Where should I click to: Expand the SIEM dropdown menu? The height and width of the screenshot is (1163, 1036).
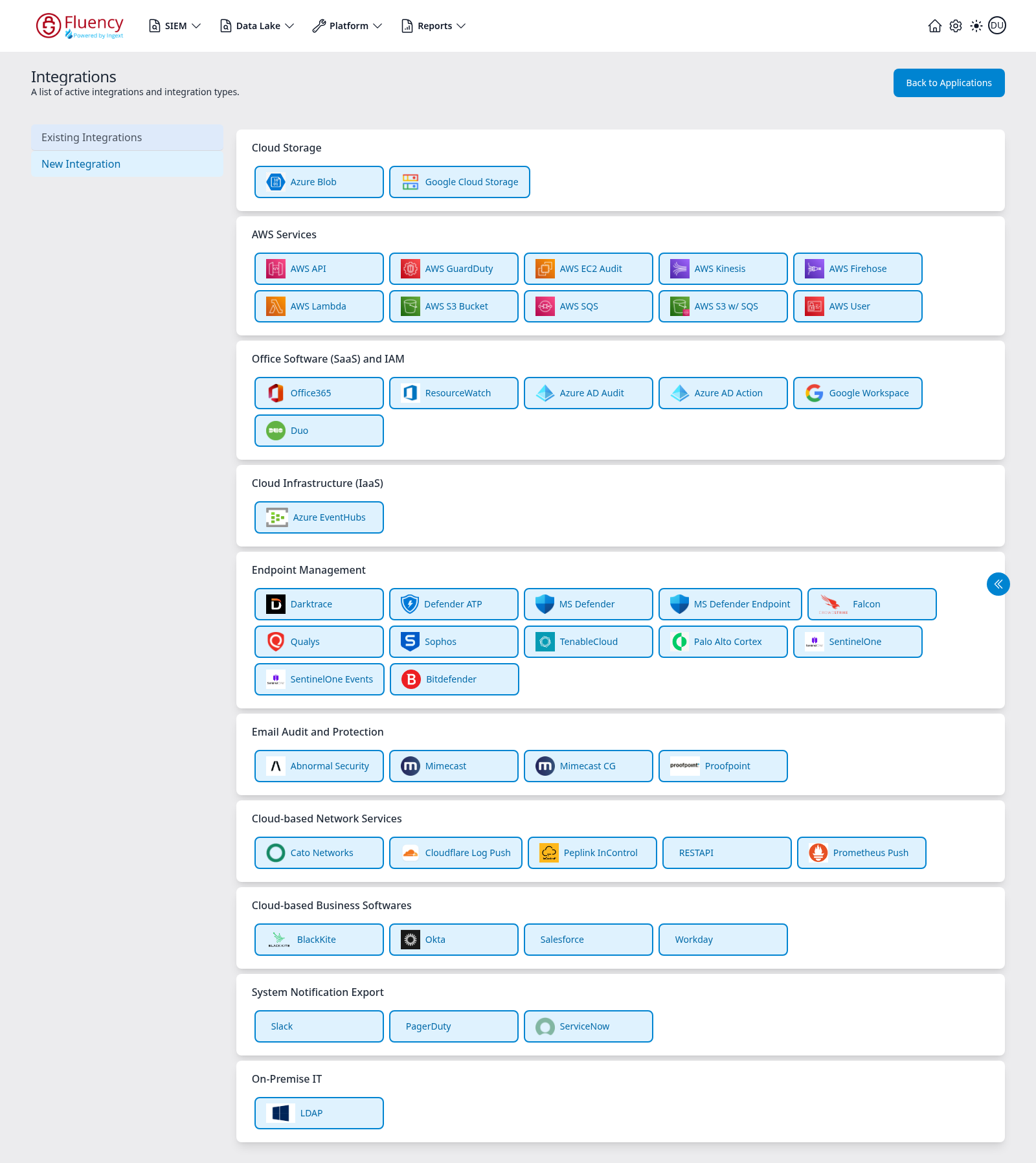[x=175, y=26]
